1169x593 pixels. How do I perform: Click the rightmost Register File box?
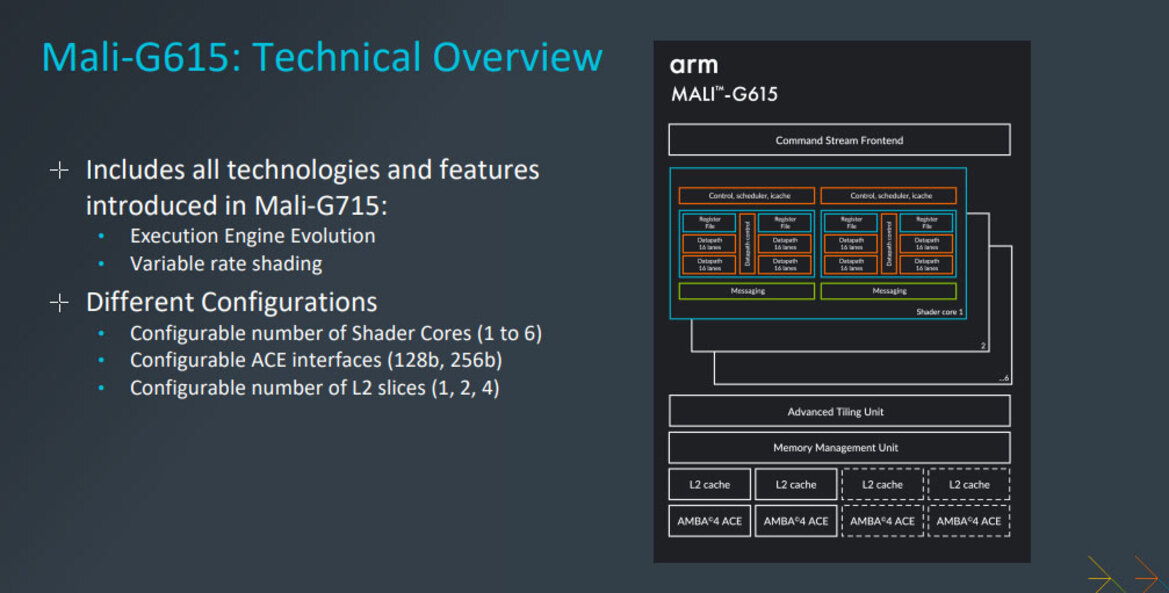coord(926,222)
